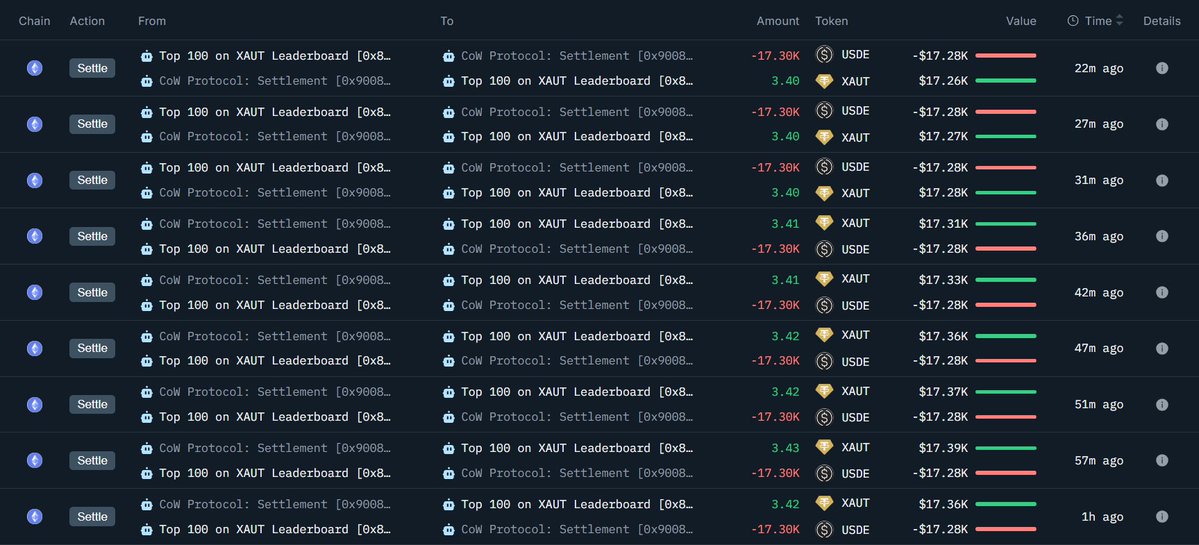Viewport: 1199px width, 545px height.
Task: Click Settle button in 22m ago row
Action: point(93,68)
